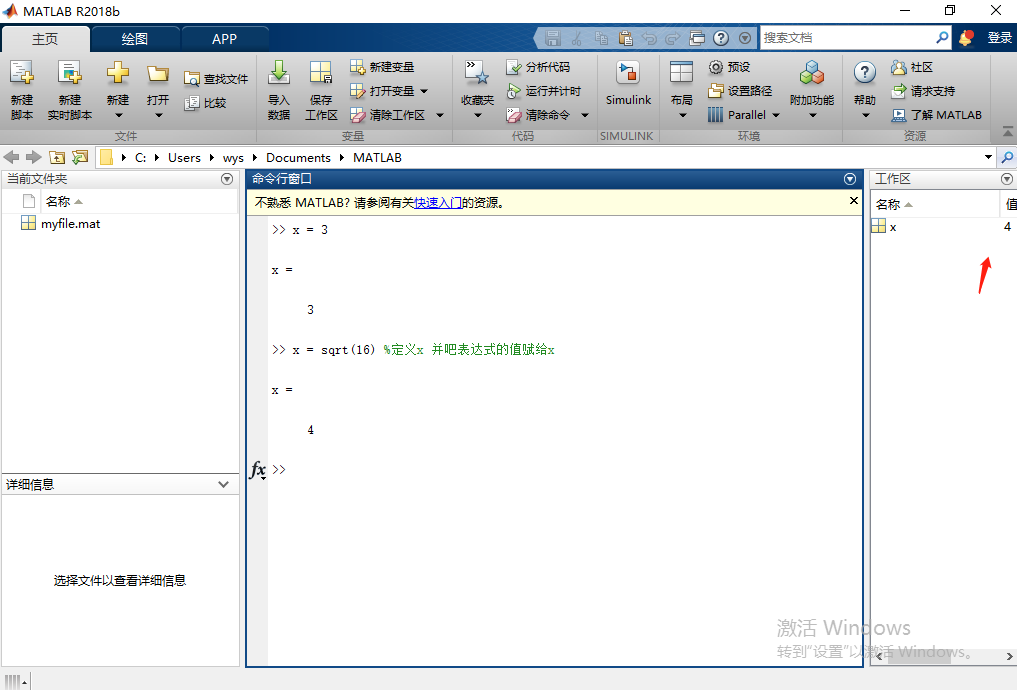Expand 清除命令 dropdown arrow
Image resolution: width=1017 pixels, height=690 pixels.
click(x=584, y=115)
